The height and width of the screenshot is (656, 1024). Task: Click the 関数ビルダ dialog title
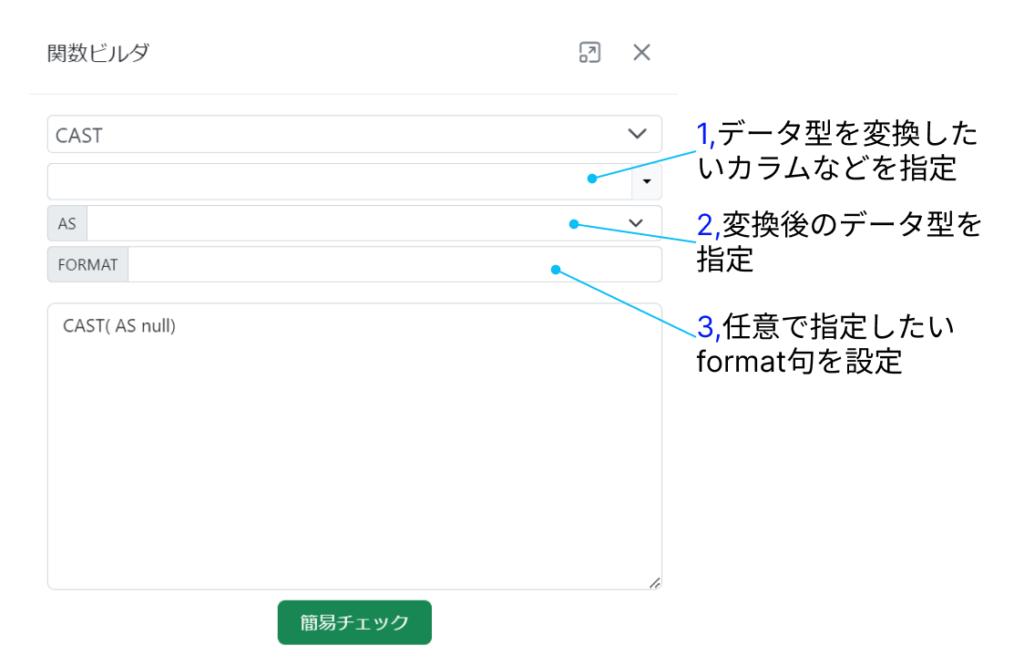(98, 53)
